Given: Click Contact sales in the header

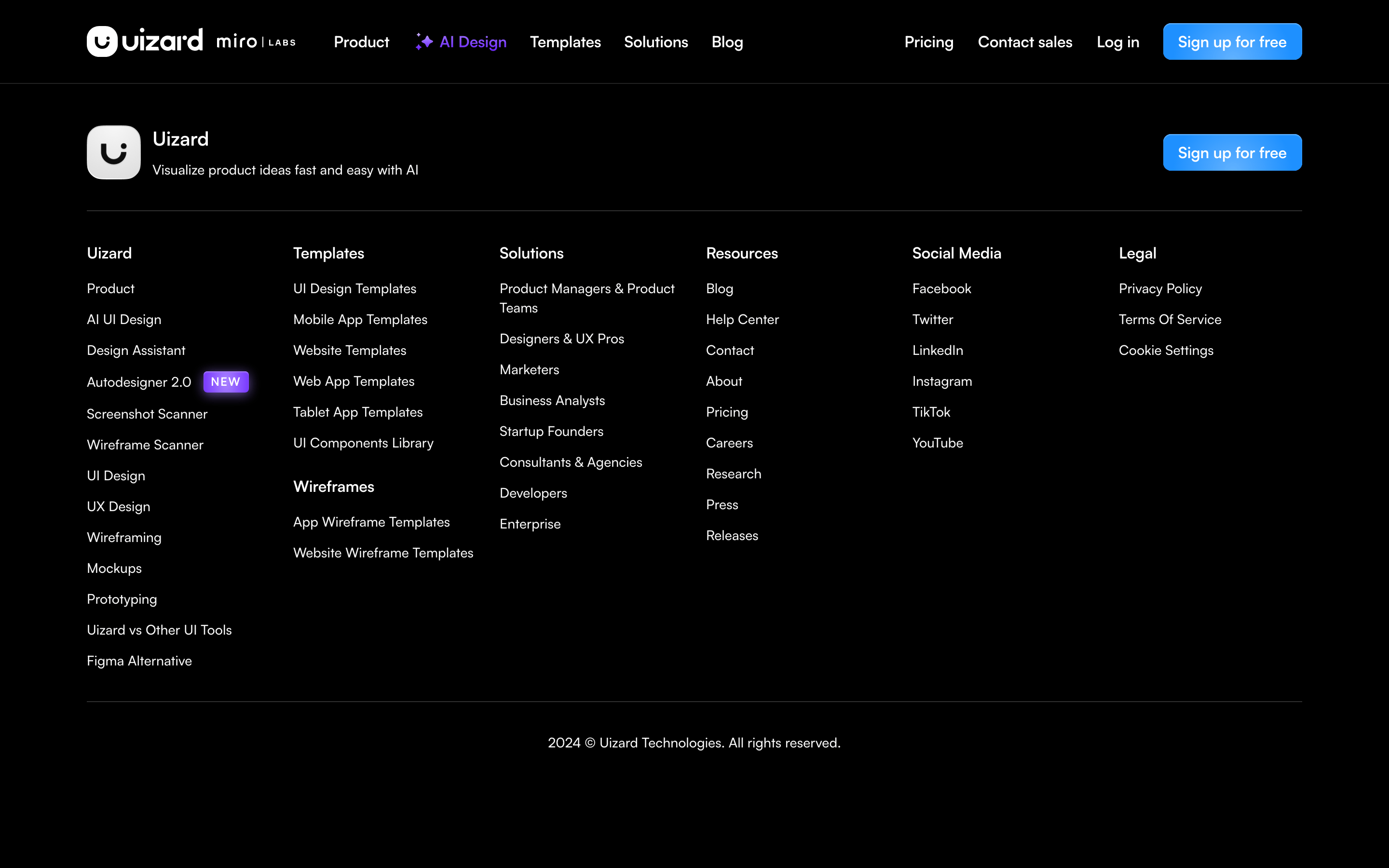Looking at the screenshot, I should pyautogui.click(x=1025, y=42).
